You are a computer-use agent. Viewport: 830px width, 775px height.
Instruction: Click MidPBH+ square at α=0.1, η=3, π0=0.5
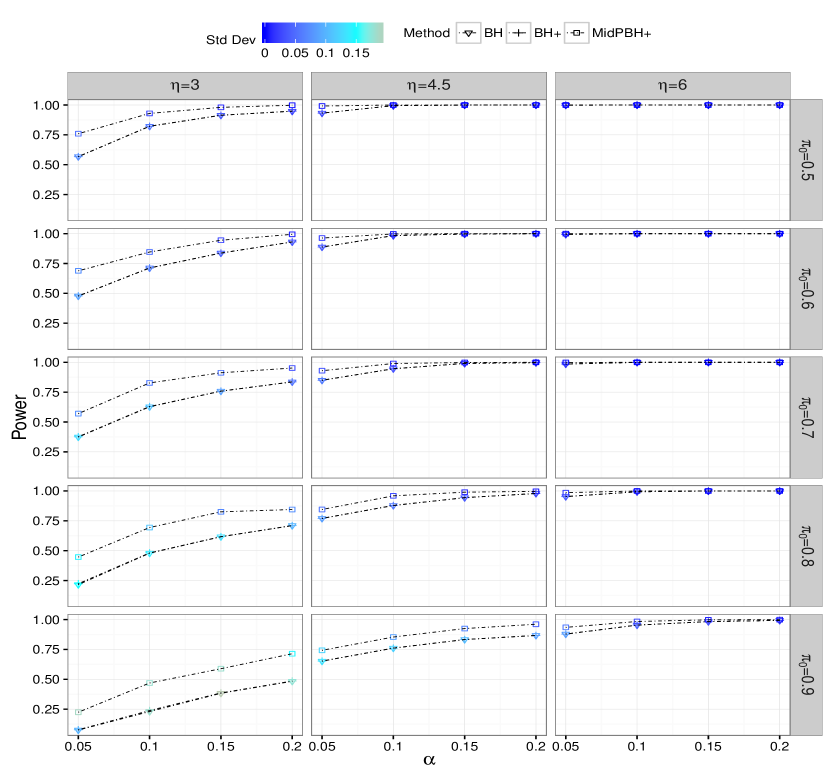149,113
